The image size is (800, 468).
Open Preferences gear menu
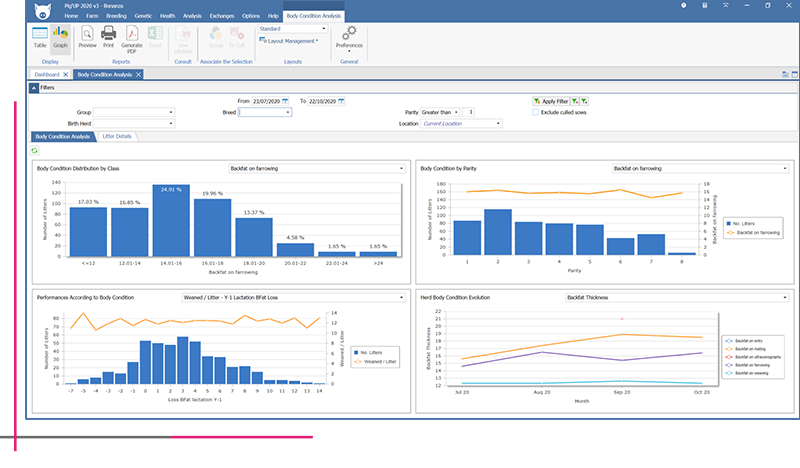point(349,38)
